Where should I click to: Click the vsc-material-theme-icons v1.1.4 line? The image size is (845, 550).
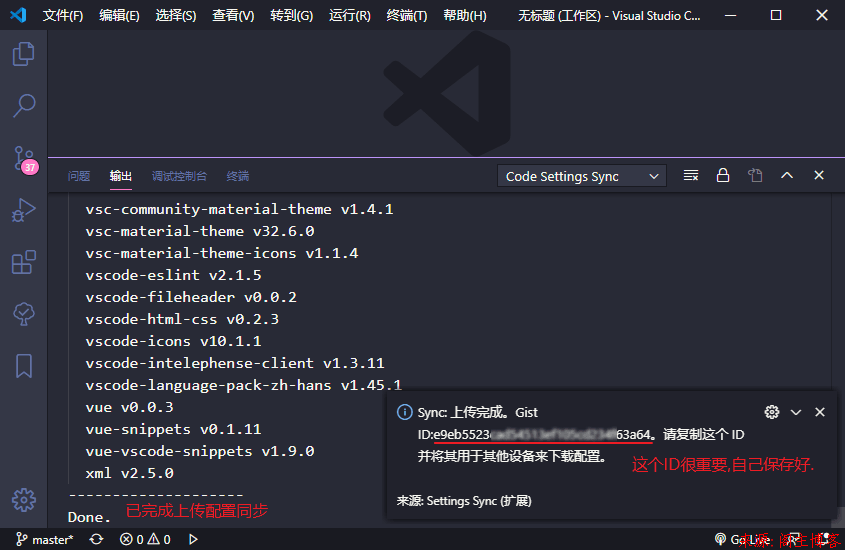[x=221, y=253]
